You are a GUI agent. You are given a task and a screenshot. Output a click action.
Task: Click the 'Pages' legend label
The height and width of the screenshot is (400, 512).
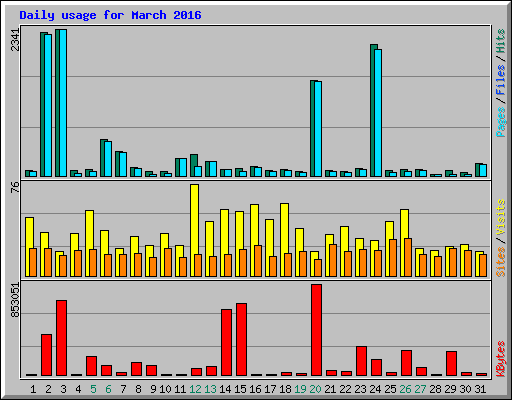(x=501, y=122)
